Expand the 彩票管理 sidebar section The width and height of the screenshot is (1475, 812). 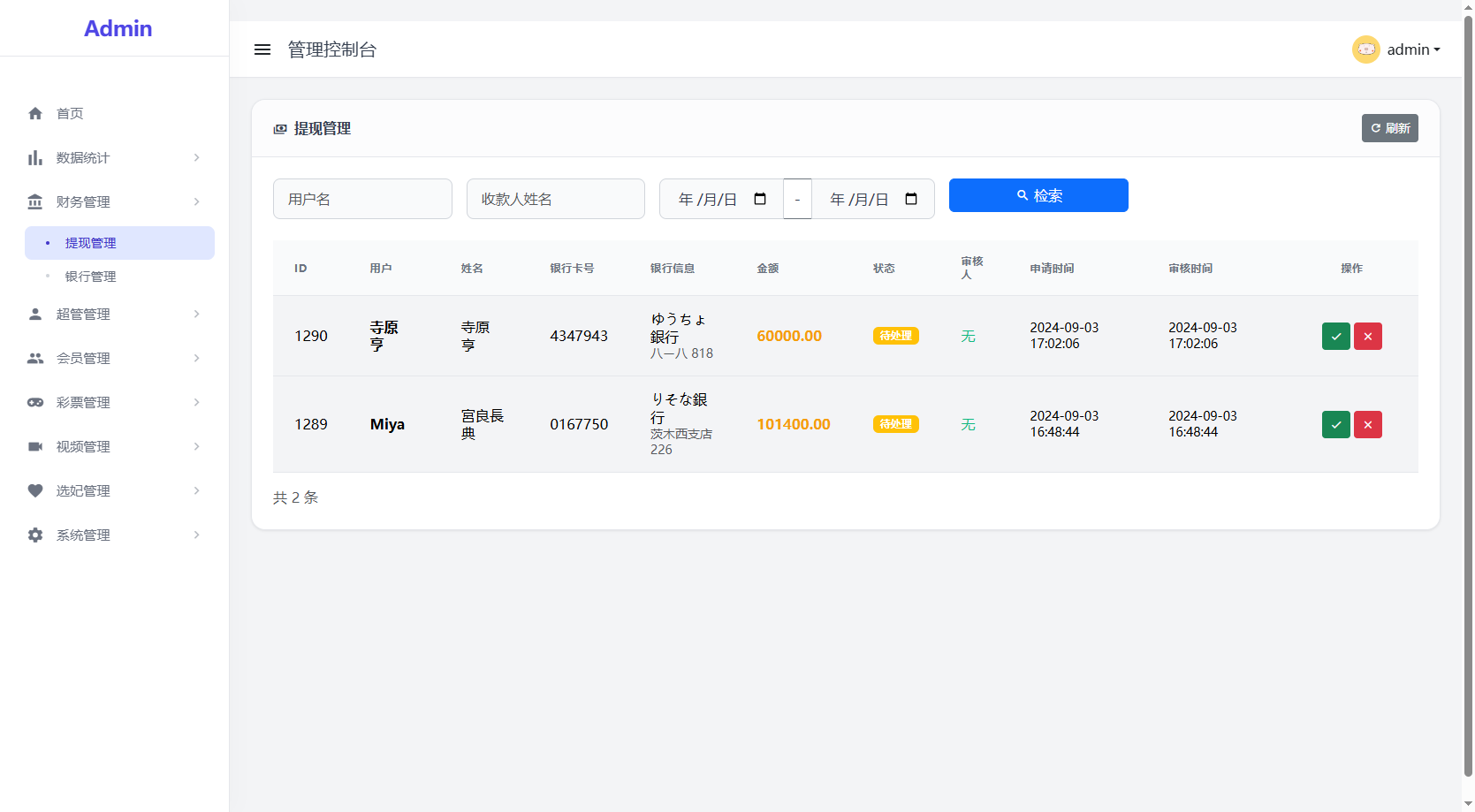196,402
